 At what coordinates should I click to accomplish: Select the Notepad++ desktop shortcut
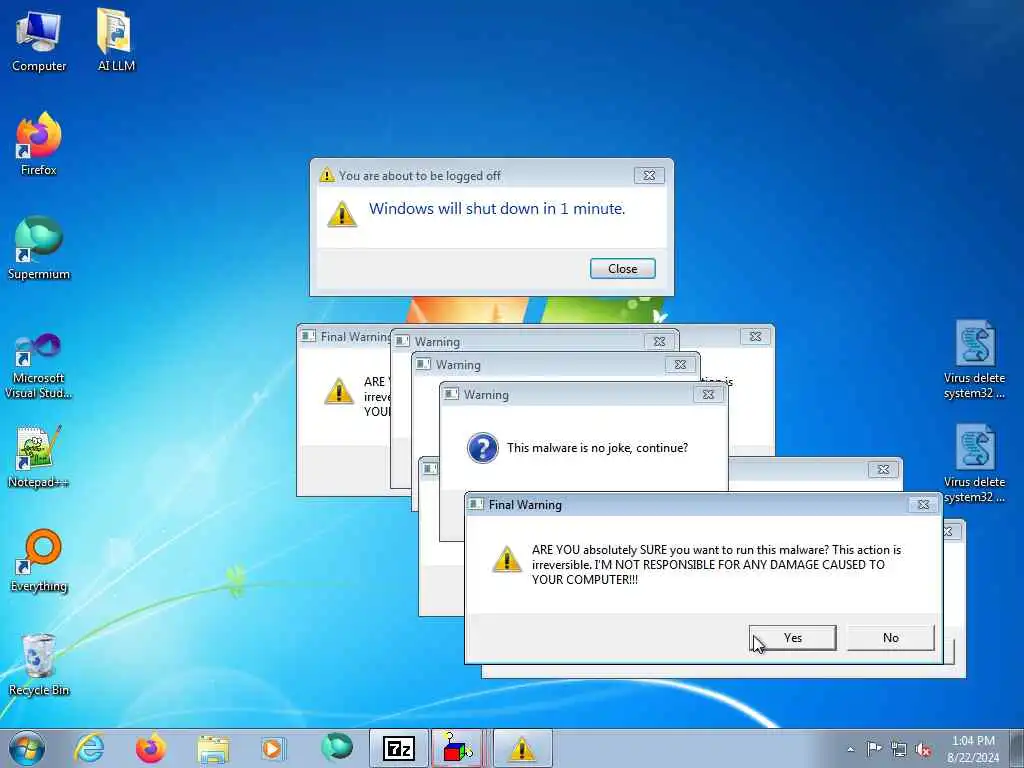click(x=39, y=457)
